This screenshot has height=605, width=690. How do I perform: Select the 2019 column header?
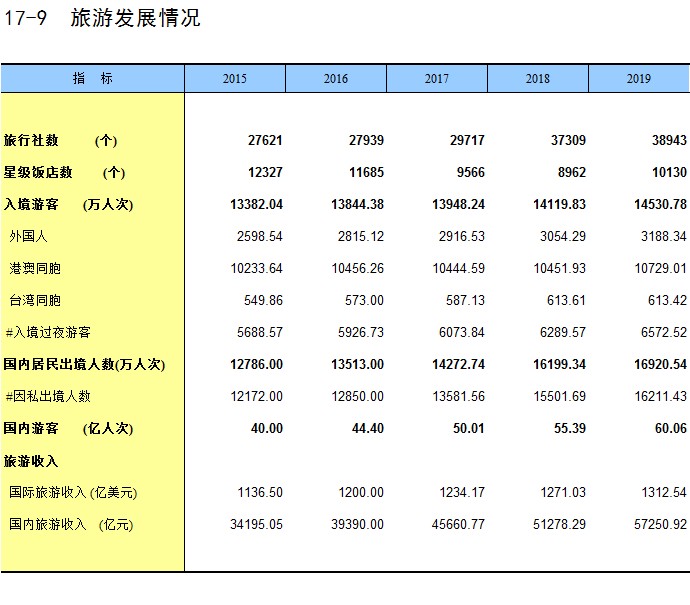[639, 78]
